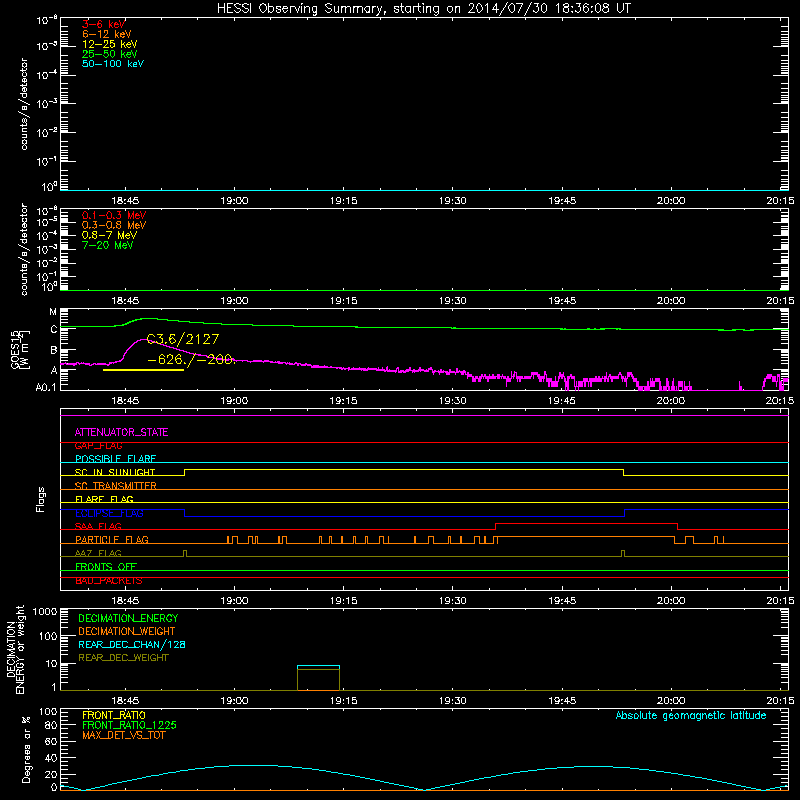Screen dimensions: 800x800
Task: Click the A0.1 tick label on GOES axis
Action: 46,388
